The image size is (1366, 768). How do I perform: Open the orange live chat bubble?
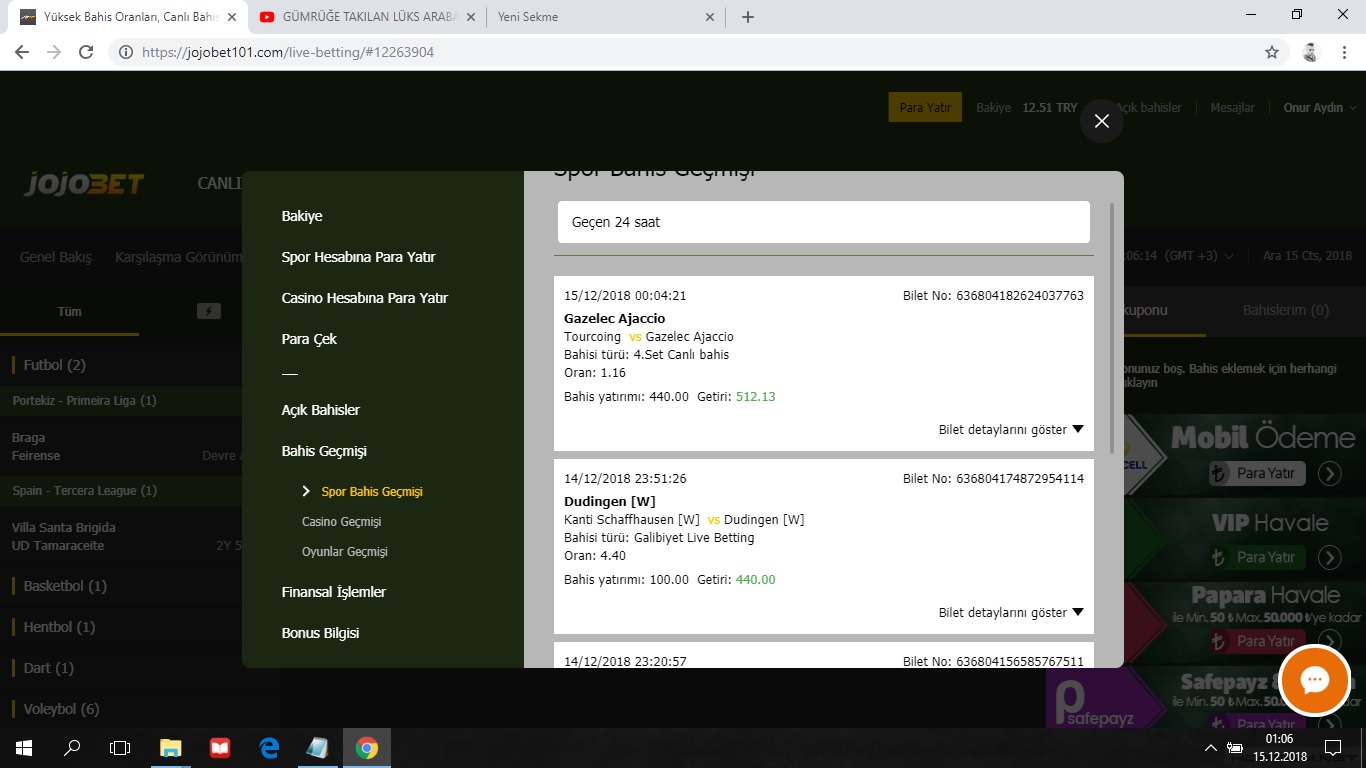tap(1314, 680)
